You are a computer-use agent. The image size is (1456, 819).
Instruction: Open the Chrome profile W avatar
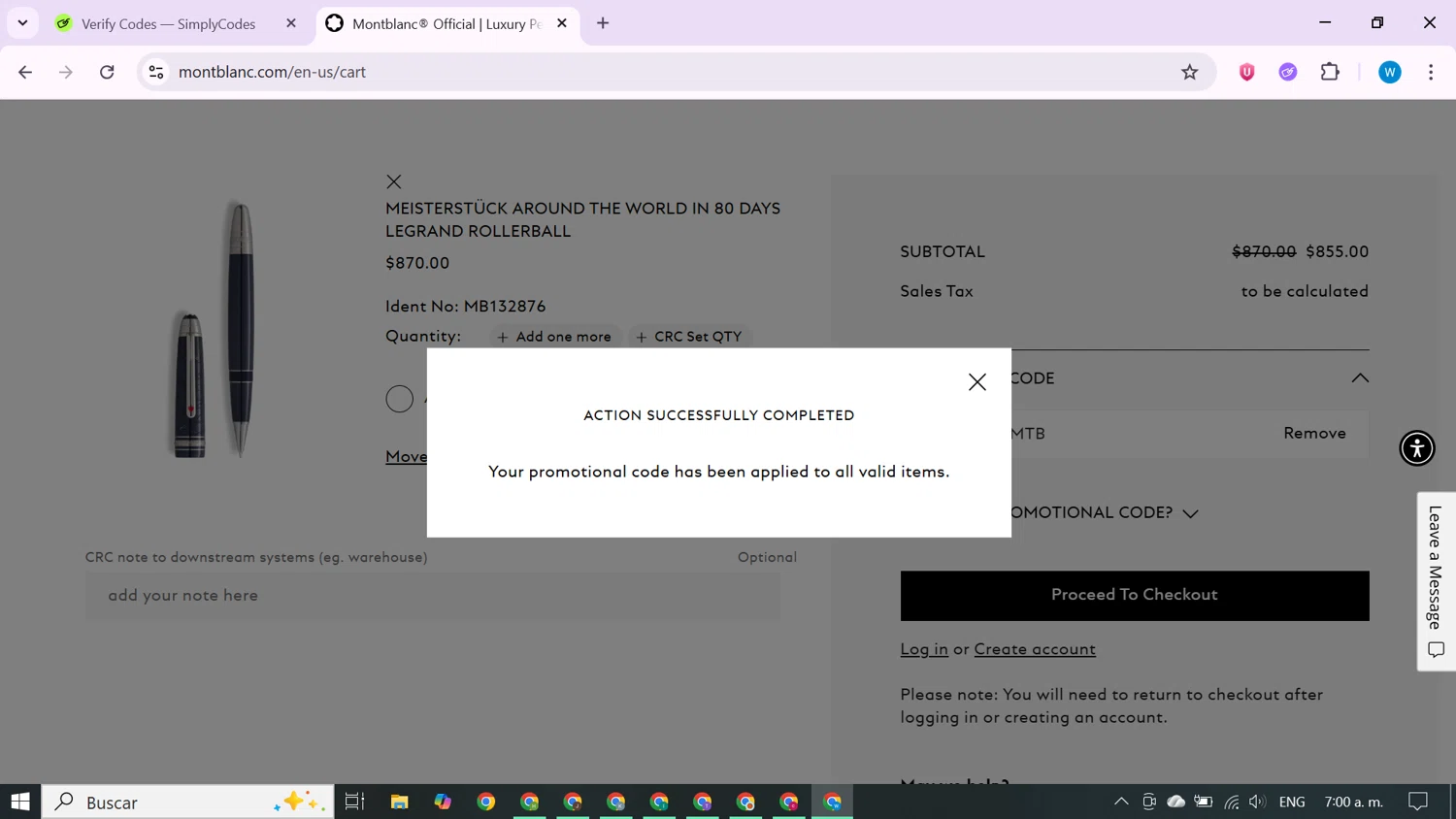1389,72
